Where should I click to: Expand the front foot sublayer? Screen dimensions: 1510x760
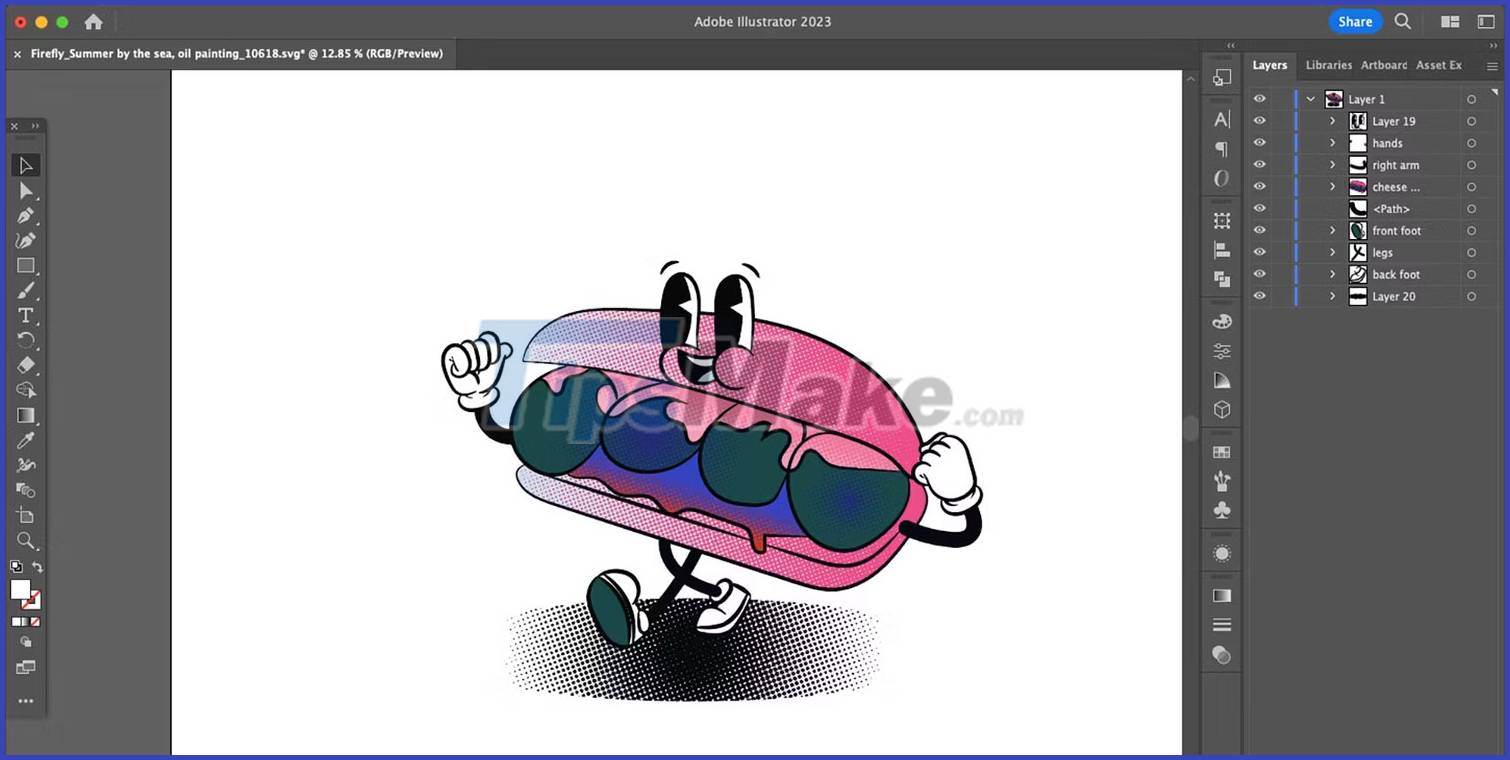[1331, 230]
